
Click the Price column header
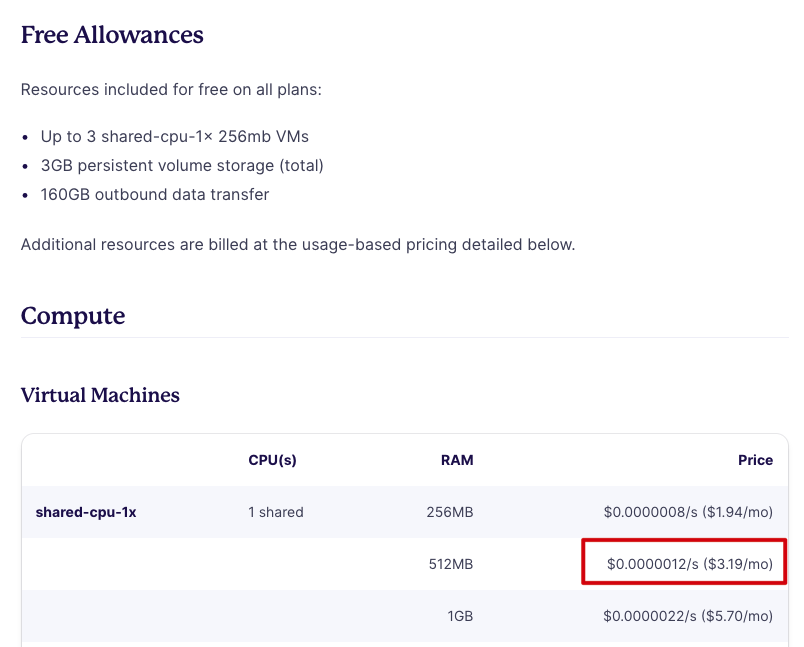tap(755, 460)
